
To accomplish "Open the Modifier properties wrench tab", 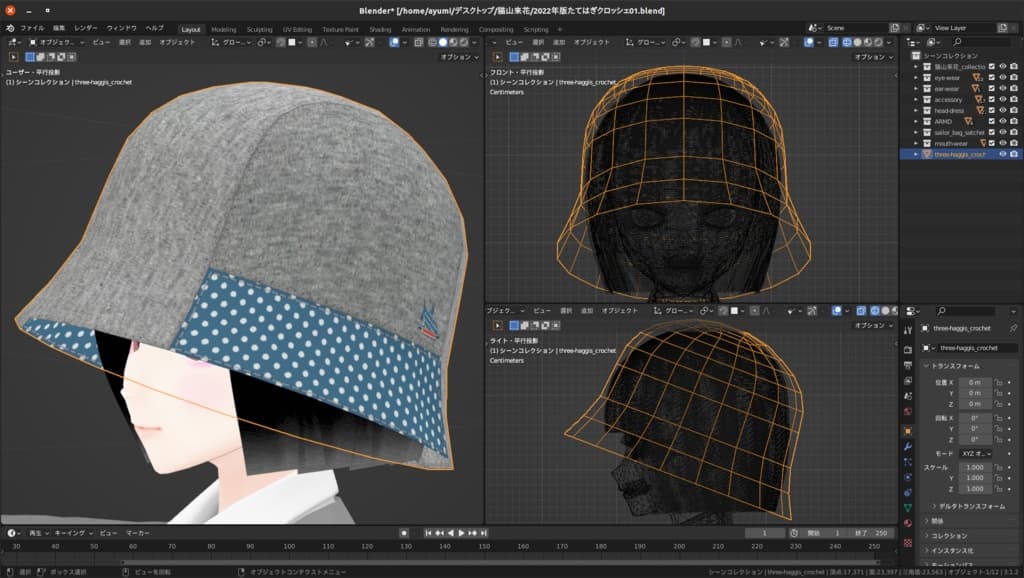I will coord(908,447).
